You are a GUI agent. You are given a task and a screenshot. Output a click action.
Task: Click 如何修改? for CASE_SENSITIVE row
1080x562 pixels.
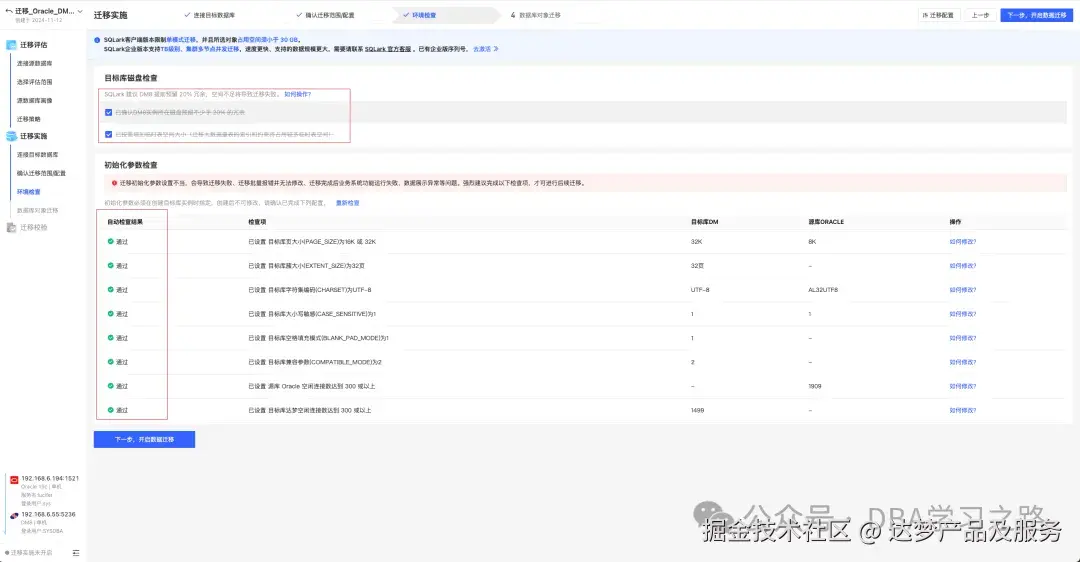pyautogui.click(x=963, y=314)
